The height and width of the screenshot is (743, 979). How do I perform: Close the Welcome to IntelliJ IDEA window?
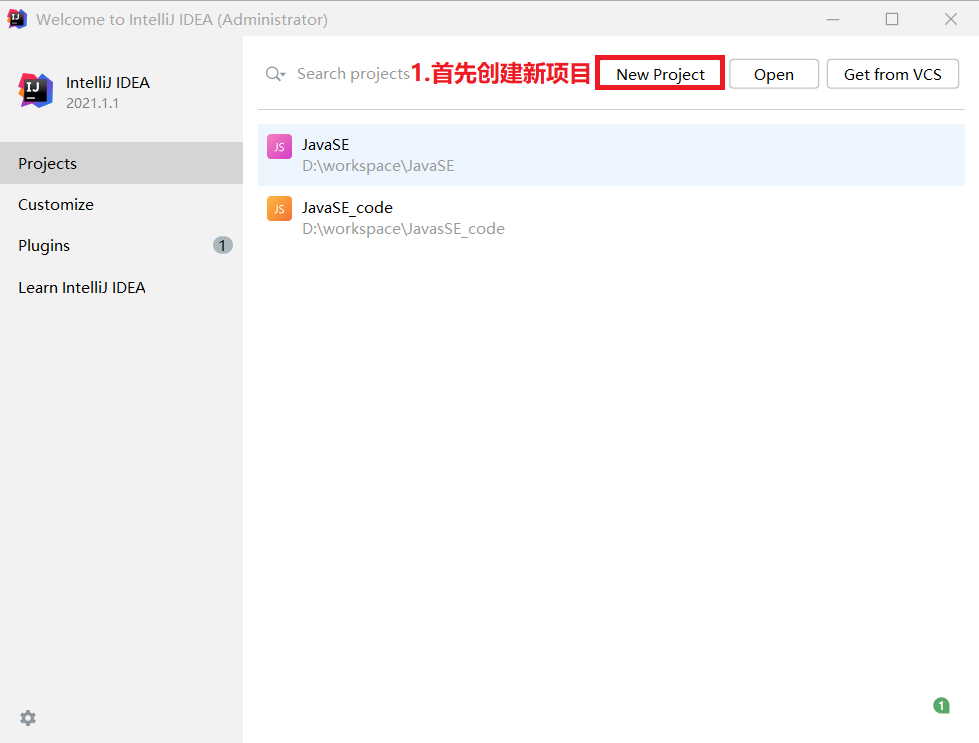pyautogui.click(x=950, y=19)
